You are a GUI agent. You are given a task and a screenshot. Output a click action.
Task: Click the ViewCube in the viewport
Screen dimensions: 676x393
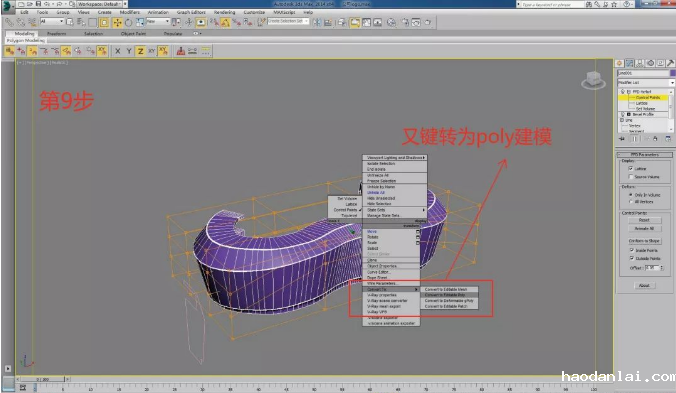(x=593, y=80)
